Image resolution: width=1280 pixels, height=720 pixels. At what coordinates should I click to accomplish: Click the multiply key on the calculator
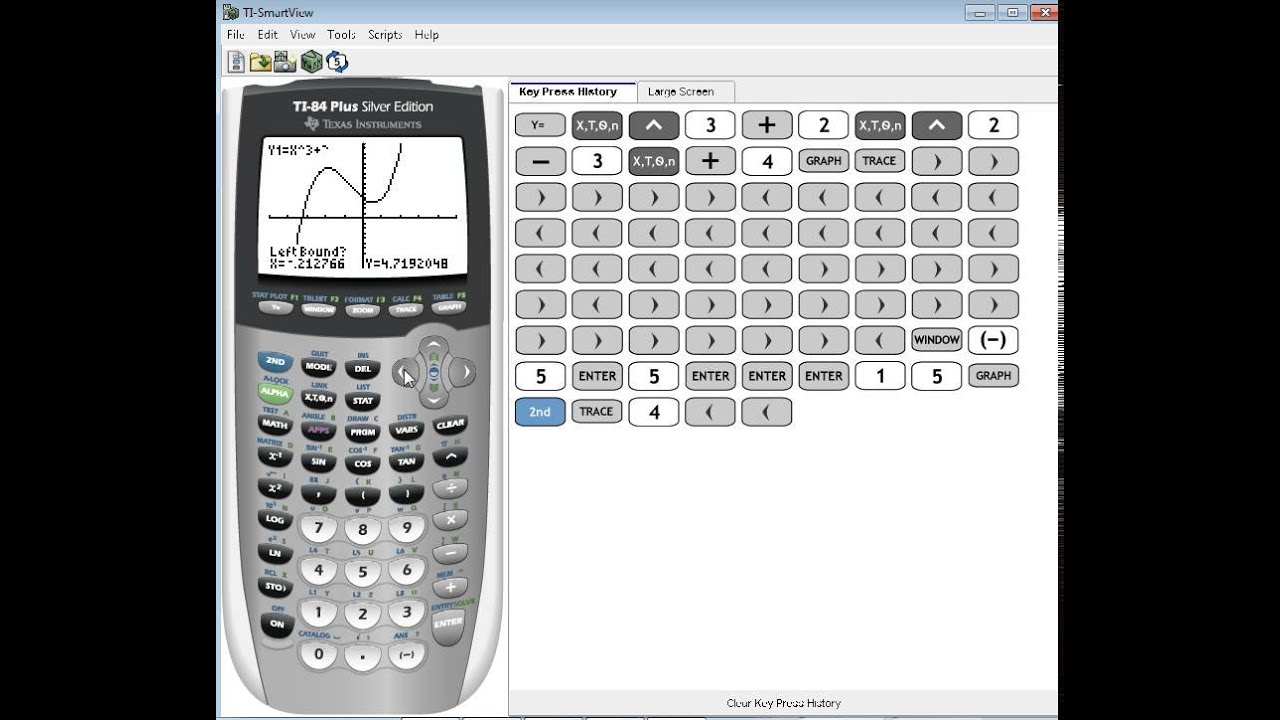pyautogui.click(x=450, y=520)
